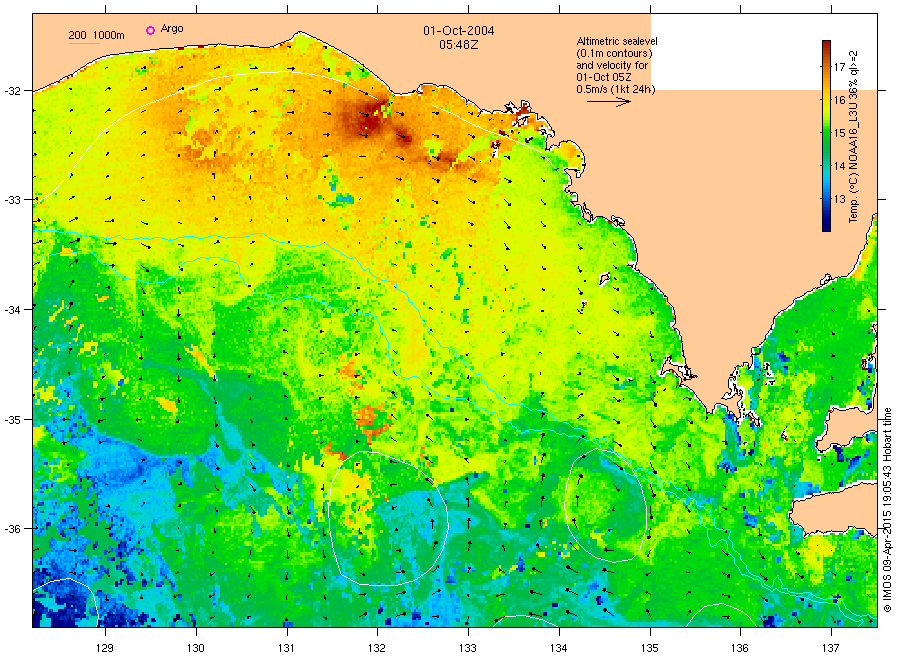Click the time text '05:48Z'
The image size is (900, 660).
tap(459, 45)
